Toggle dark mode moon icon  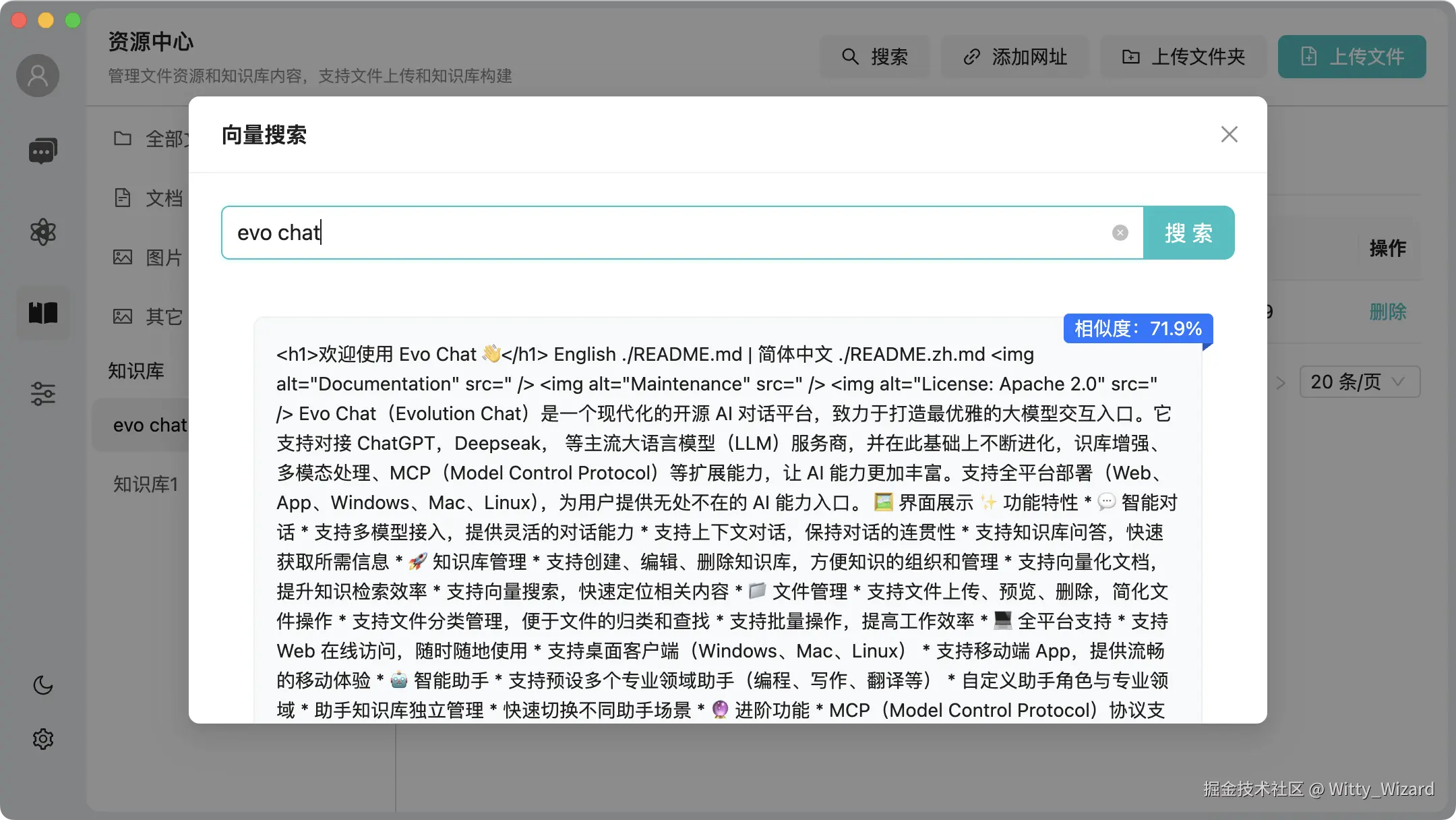(x=42, y=685)
